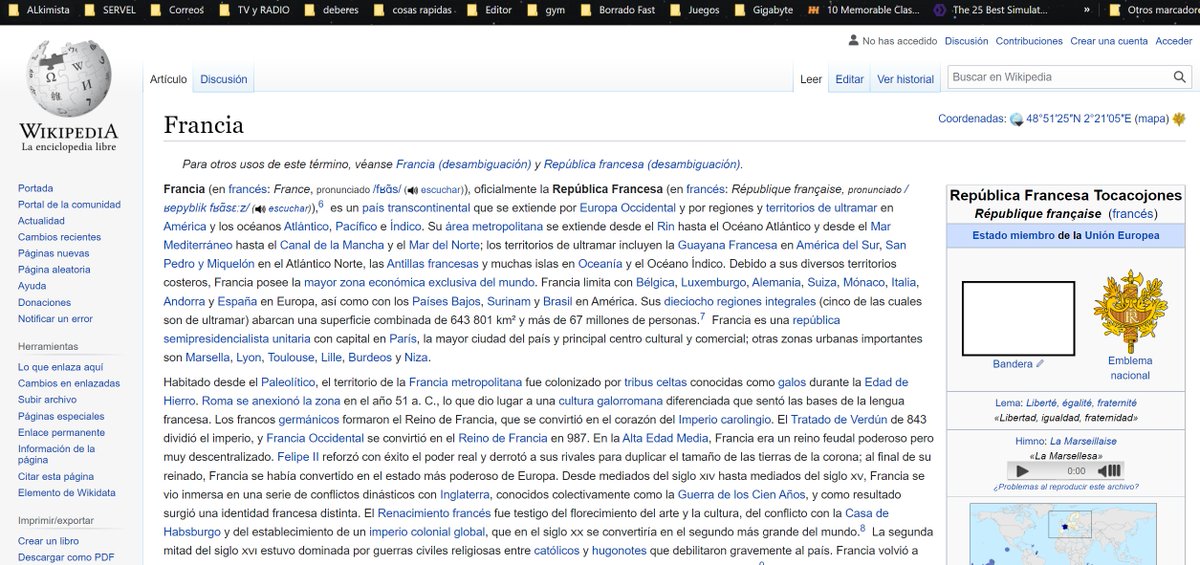Open the Donaciones link
The width and height of the screenshot is (1200, 565).
click(x=44, y=302)
